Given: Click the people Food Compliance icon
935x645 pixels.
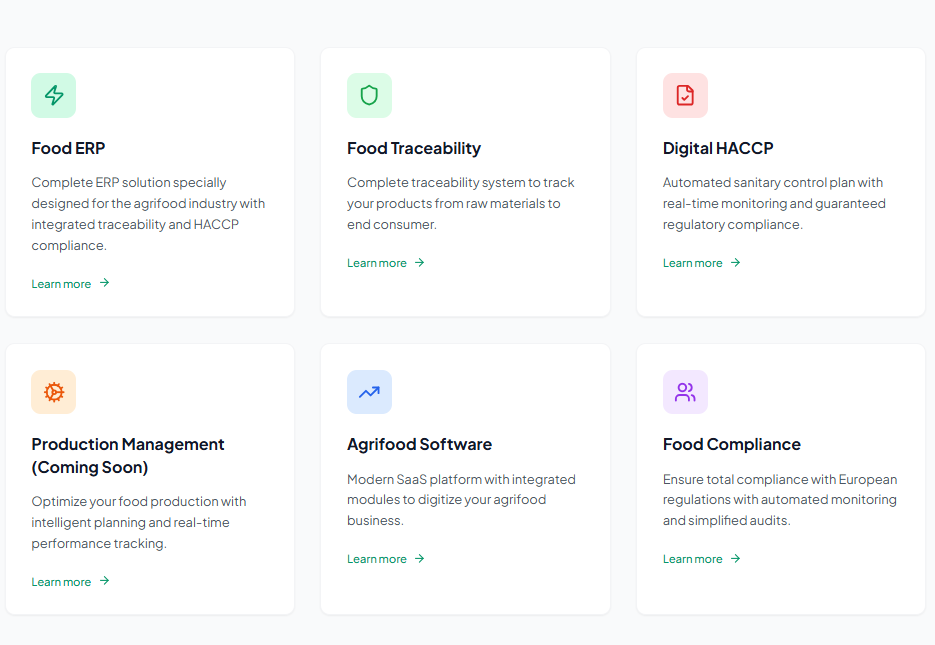Looking at the screenshot, I should click(685, 392).
